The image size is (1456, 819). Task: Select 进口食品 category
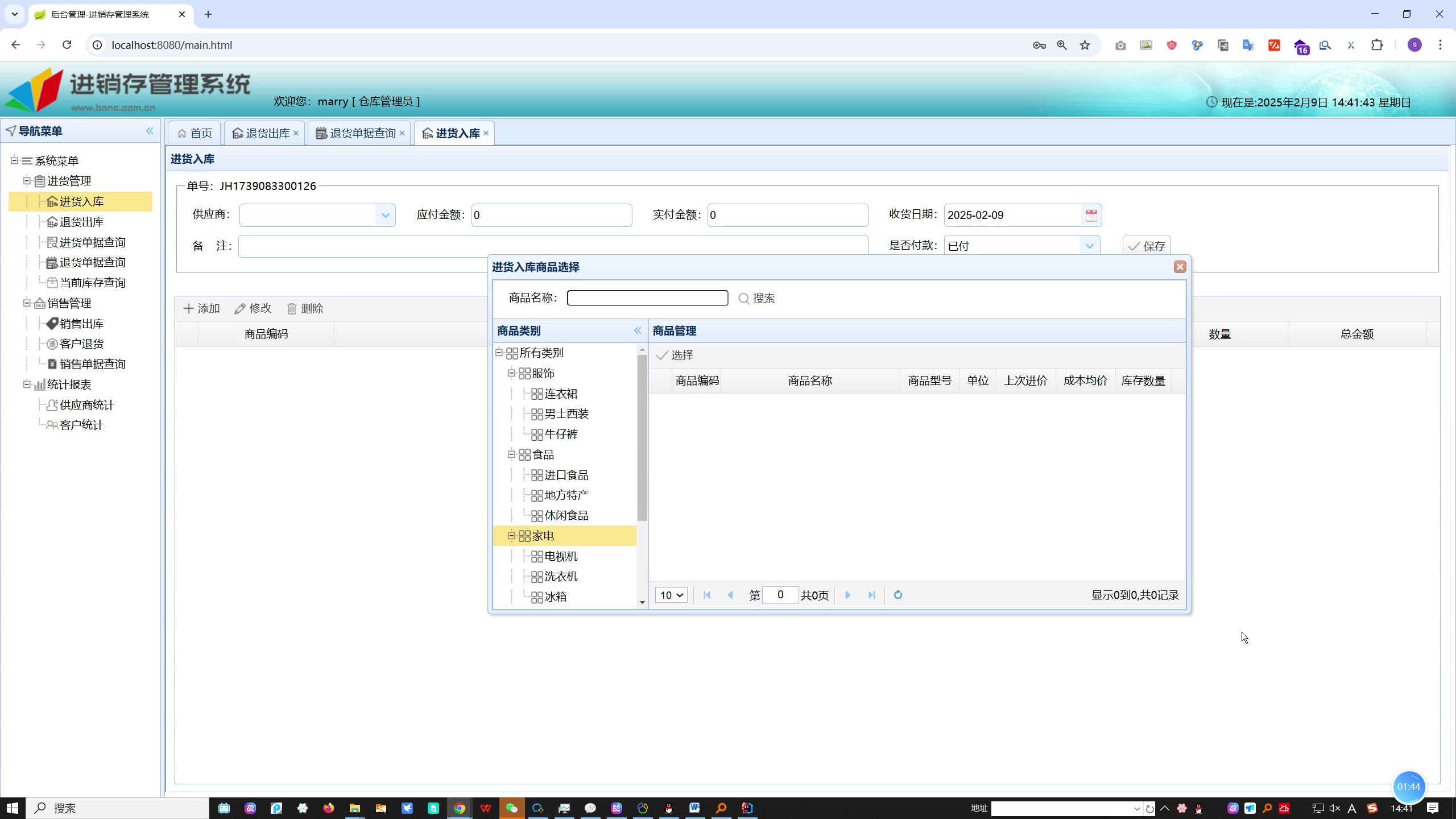point(566,475)
